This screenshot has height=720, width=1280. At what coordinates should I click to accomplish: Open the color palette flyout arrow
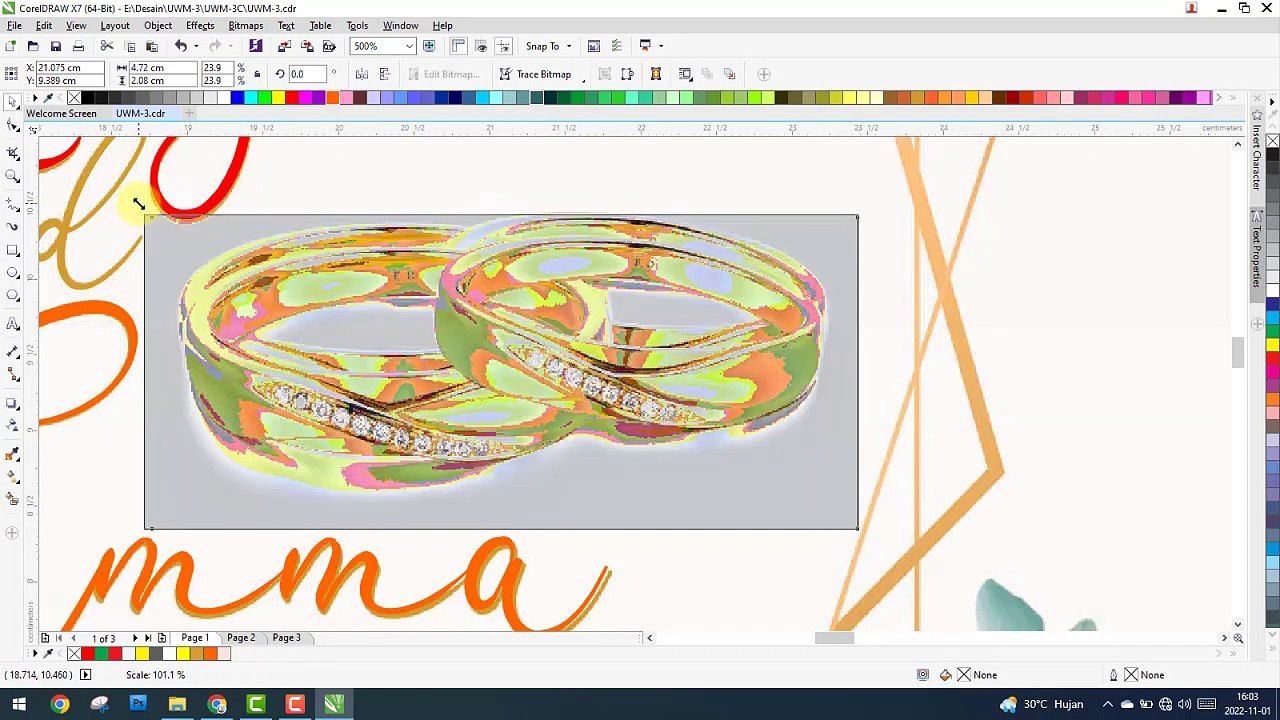[34, 98]
